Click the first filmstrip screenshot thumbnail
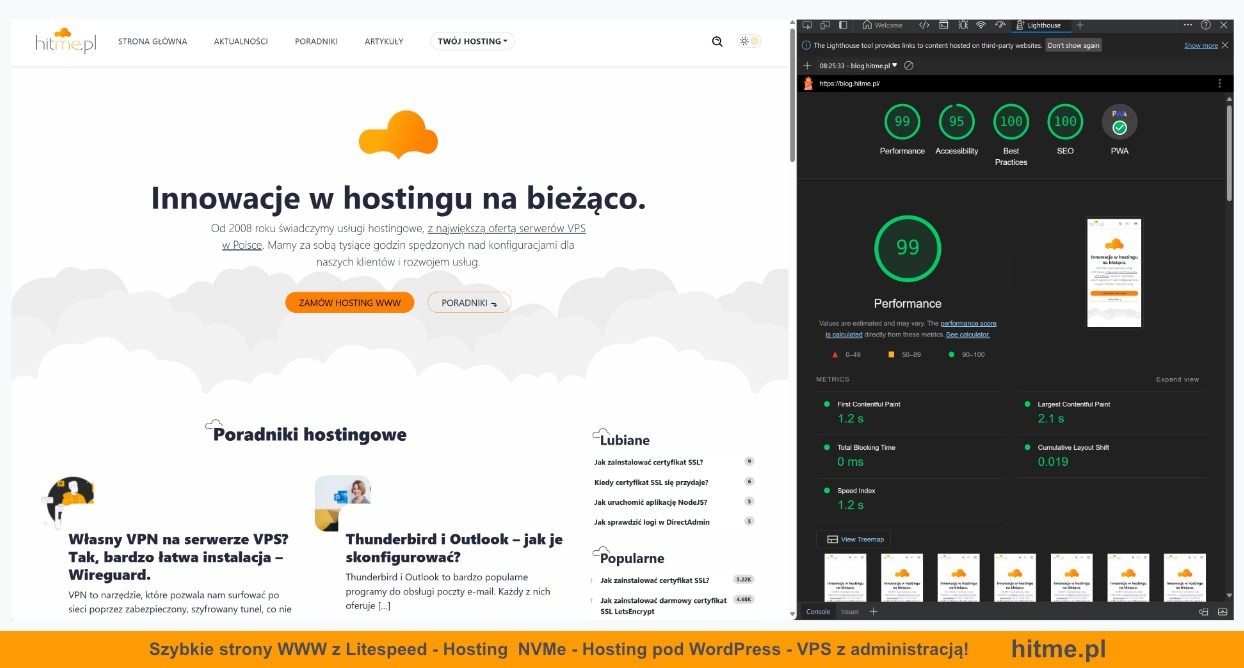Image resolution: width=1244 pixels, height=668 pixels. (x=845, y=577)
